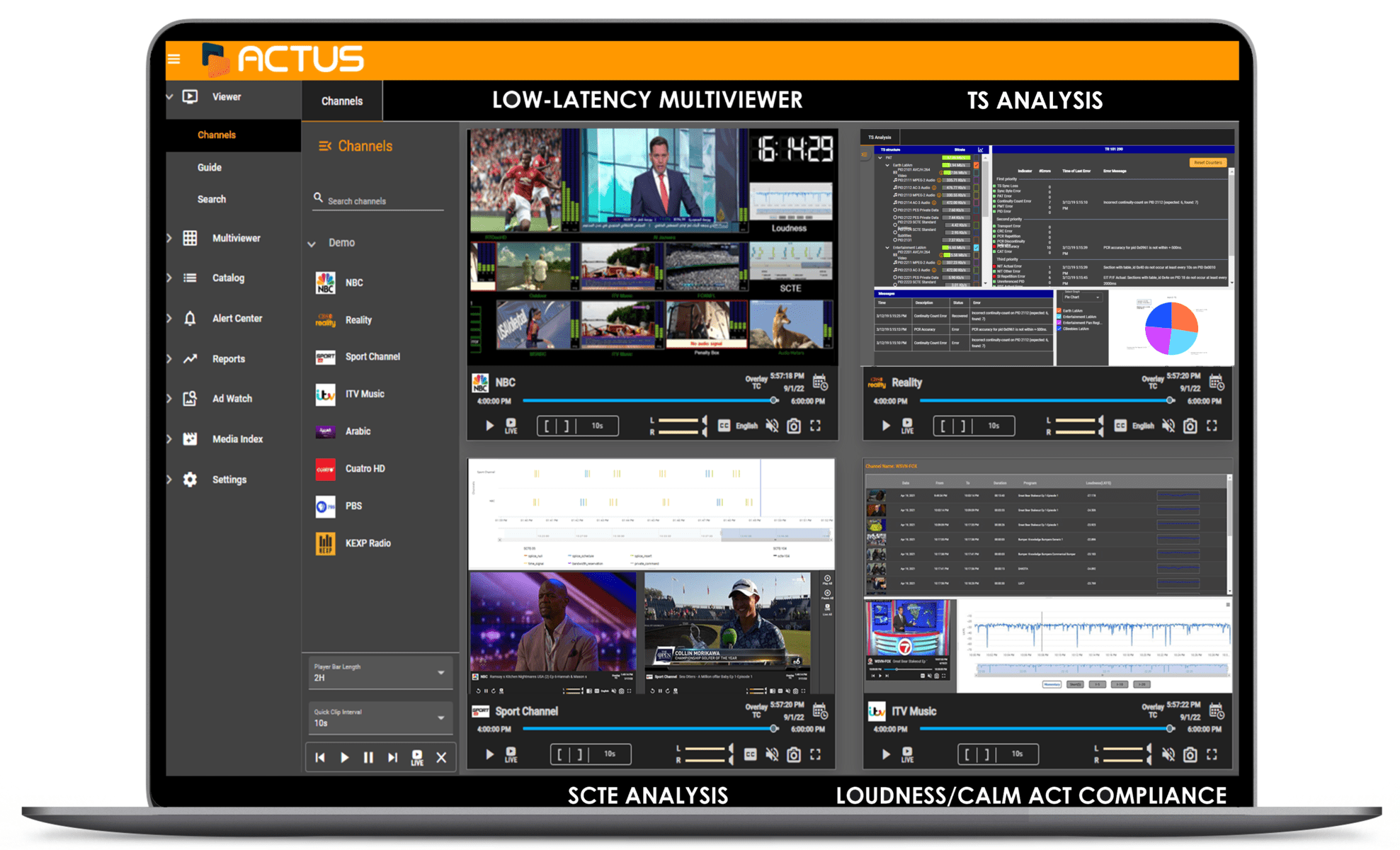Toggle mute on the Reality player
This screenshot has height=850, width=1400.
point(1168,426)
